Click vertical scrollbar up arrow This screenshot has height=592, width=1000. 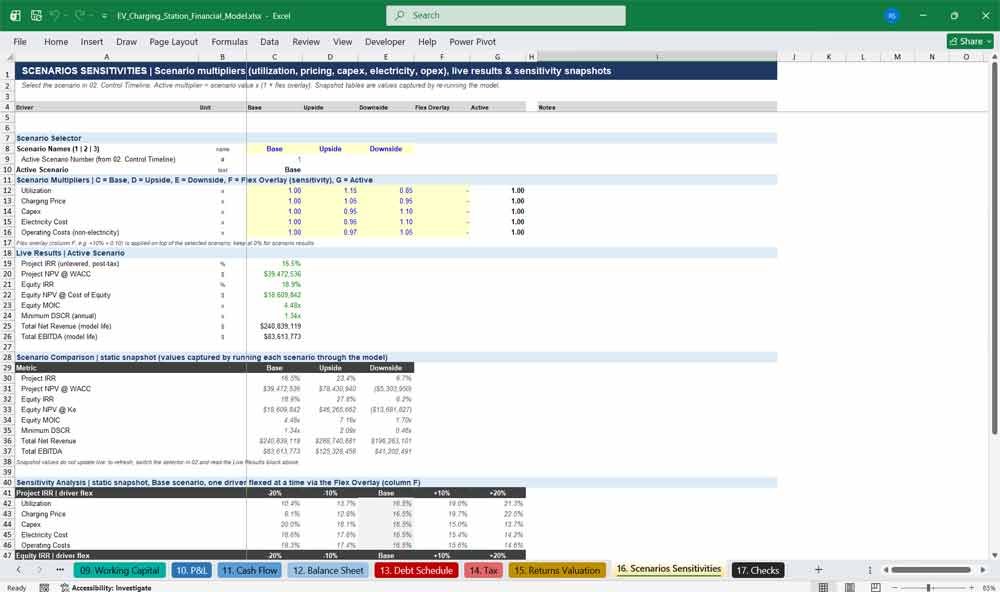pyautogui.click(x=994, y=57)
